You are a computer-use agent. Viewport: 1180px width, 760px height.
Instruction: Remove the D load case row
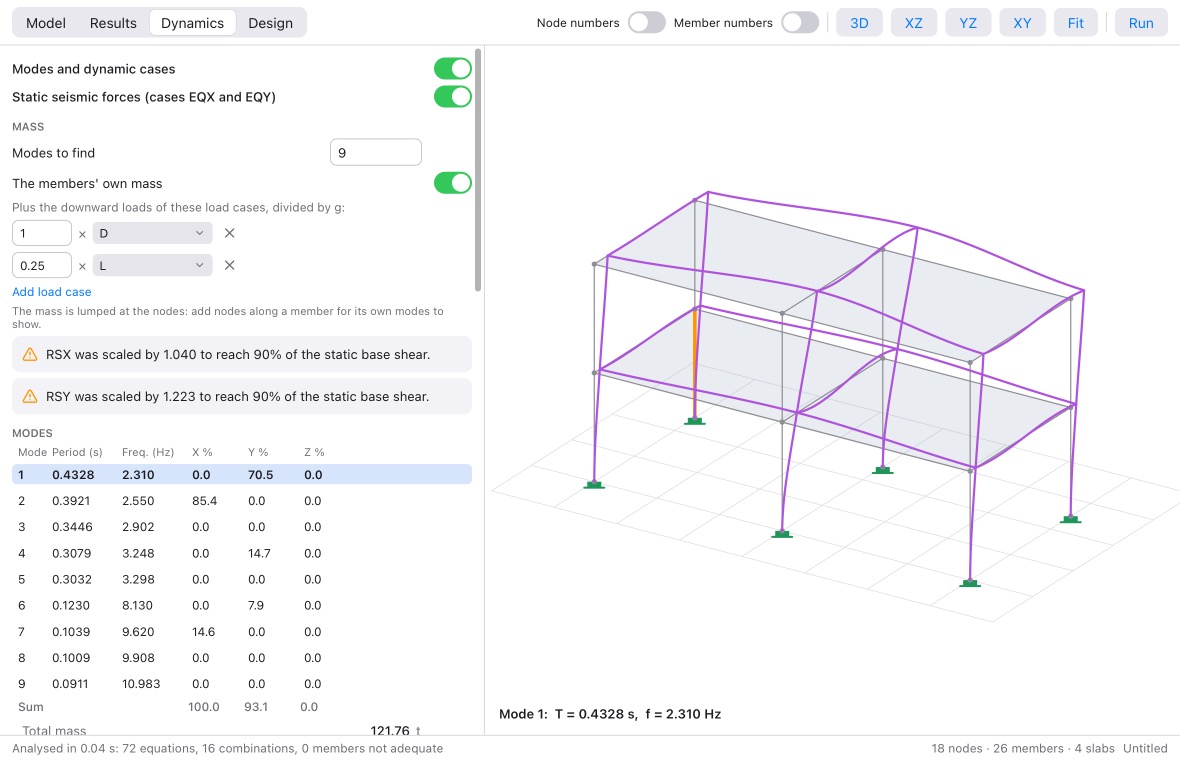(230, 233)
